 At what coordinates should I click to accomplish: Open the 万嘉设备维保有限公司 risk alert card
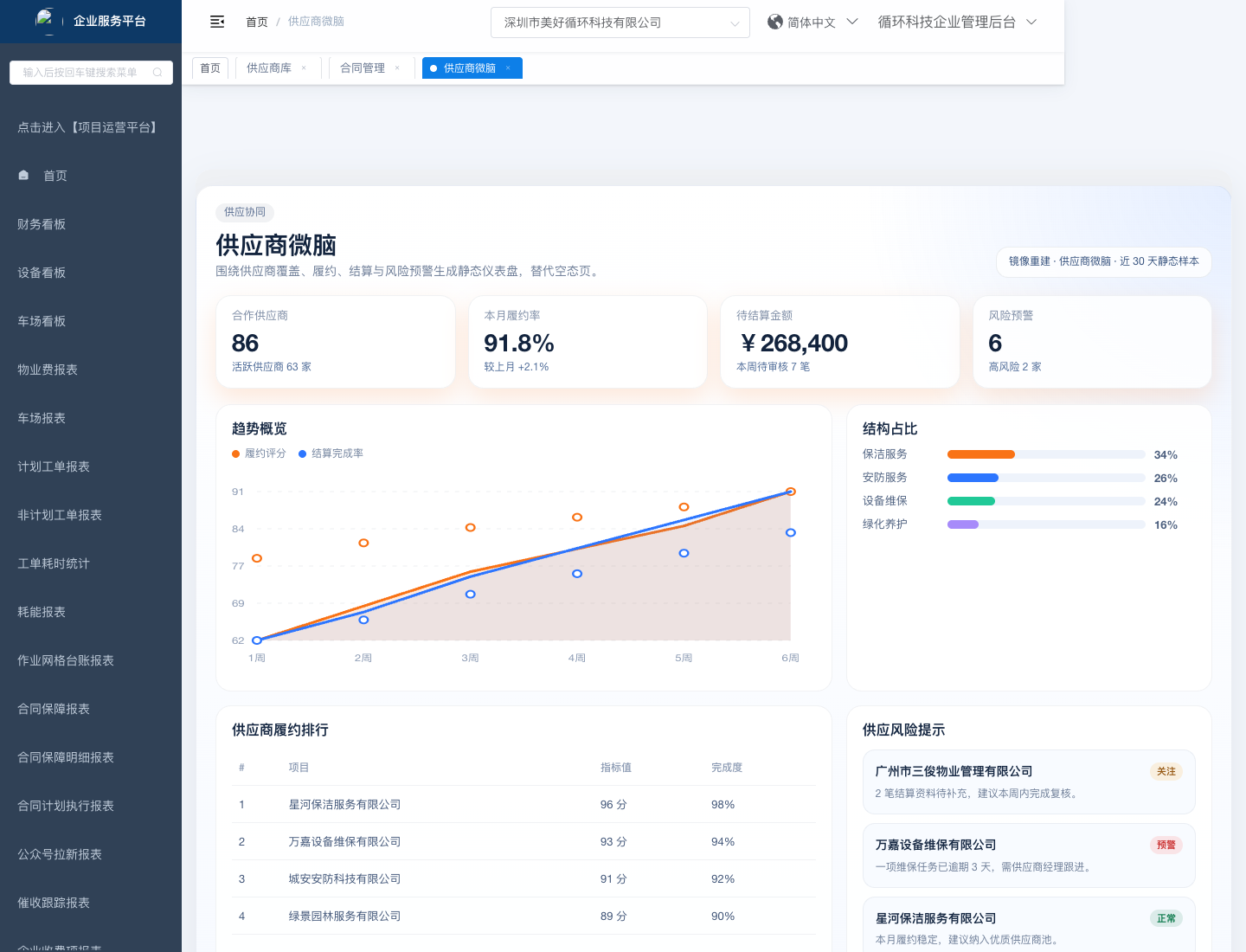1028,855
